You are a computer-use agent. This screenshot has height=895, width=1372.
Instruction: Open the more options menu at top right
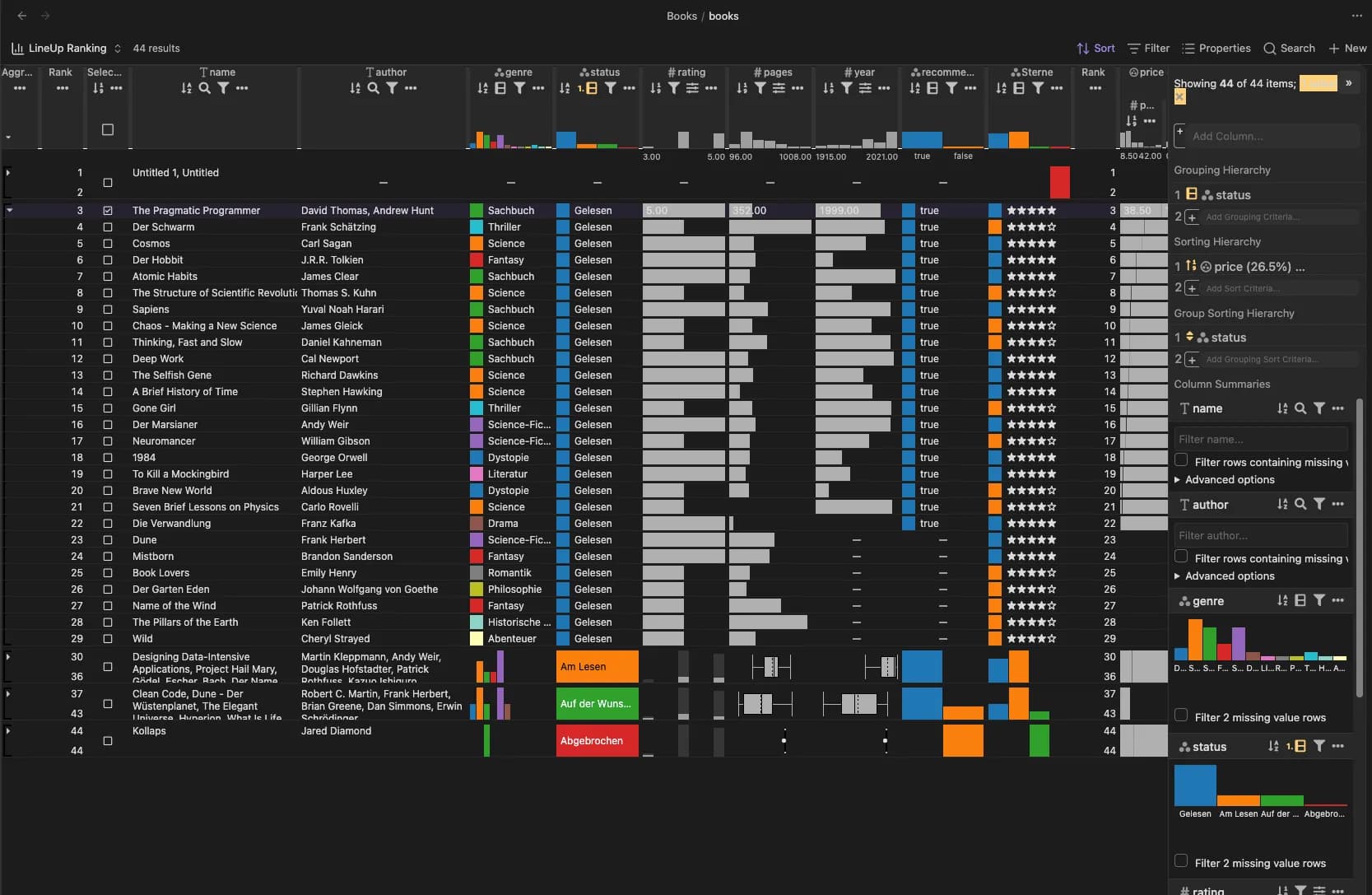tap(1356, 16)
